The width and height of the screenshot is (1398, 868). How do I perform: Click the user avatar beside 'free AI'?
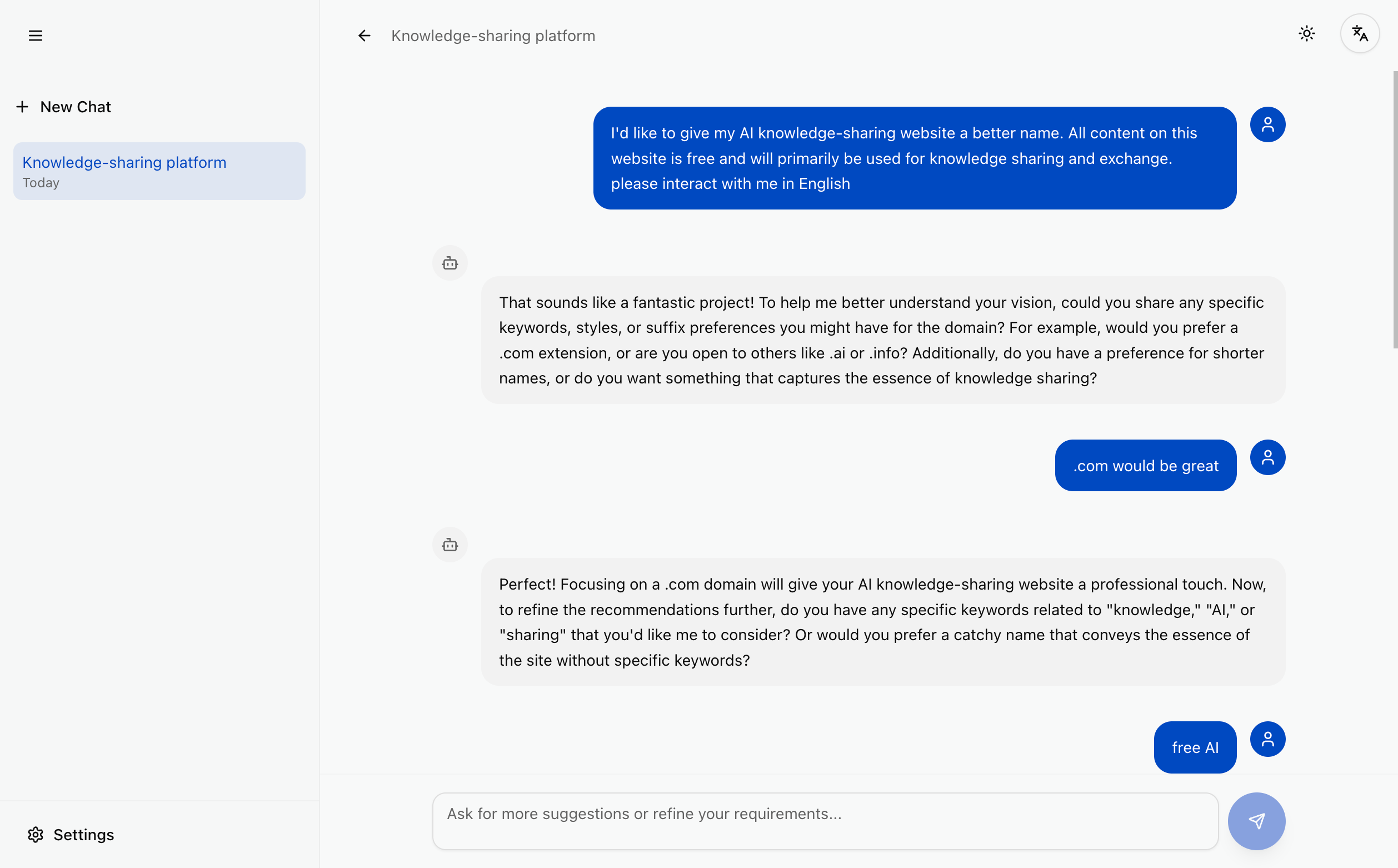pyautogui.click(x=1268, y=740)
